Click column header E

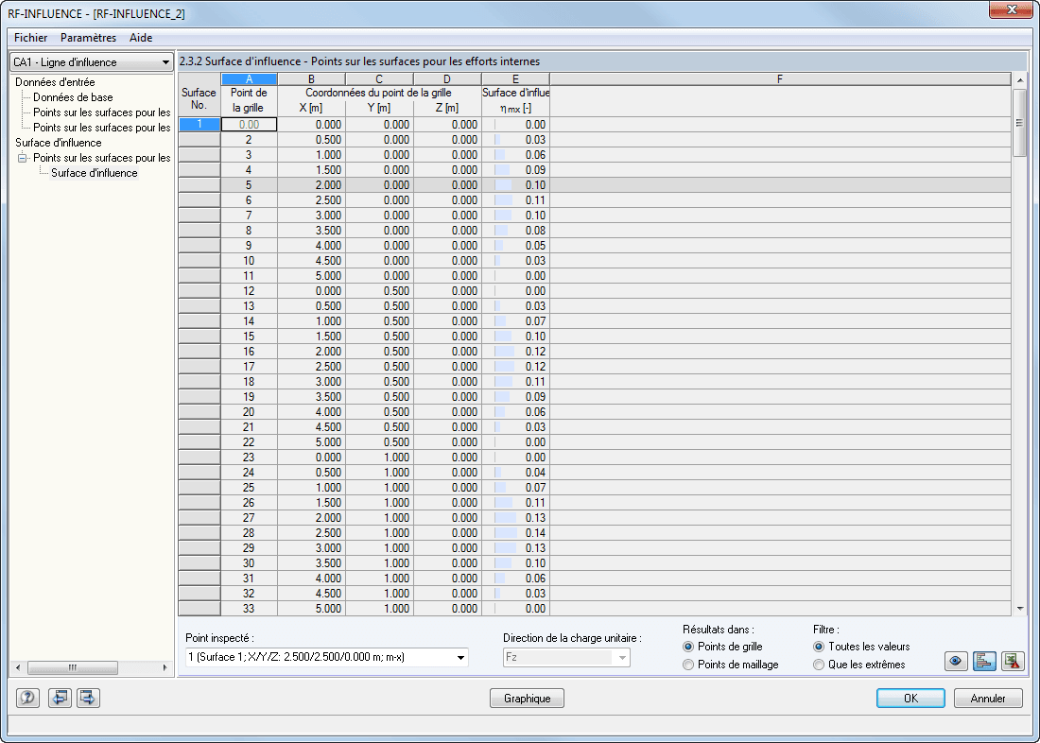(515, 80)
